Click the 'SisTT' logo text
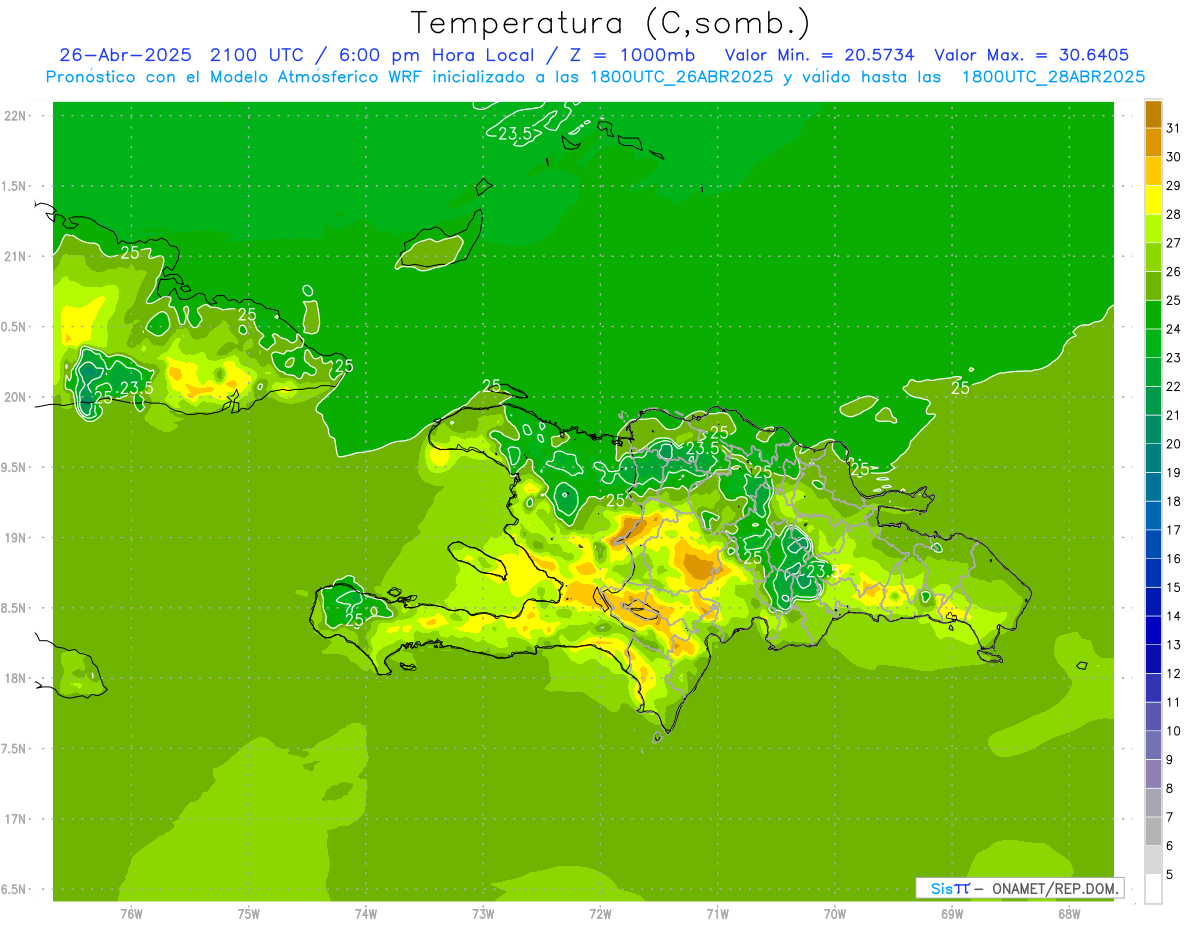 pyautogui.click(x=949, y=888)
